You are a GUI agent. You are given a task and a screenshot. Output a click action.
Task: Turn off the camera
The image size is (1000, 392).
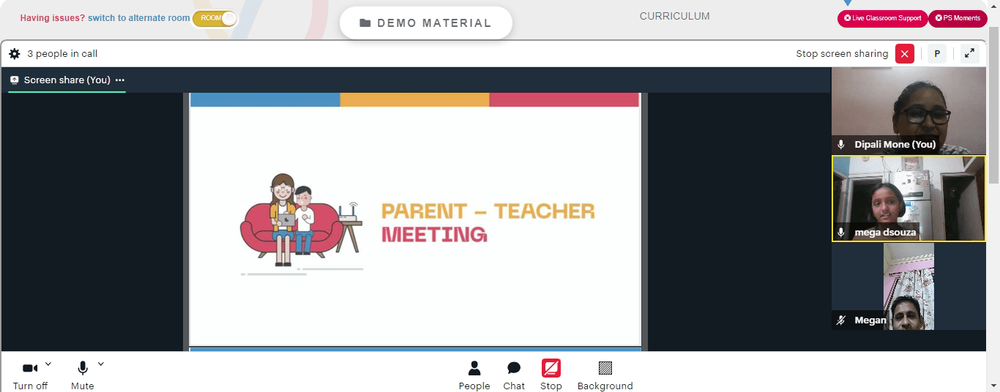pos(30,375)
